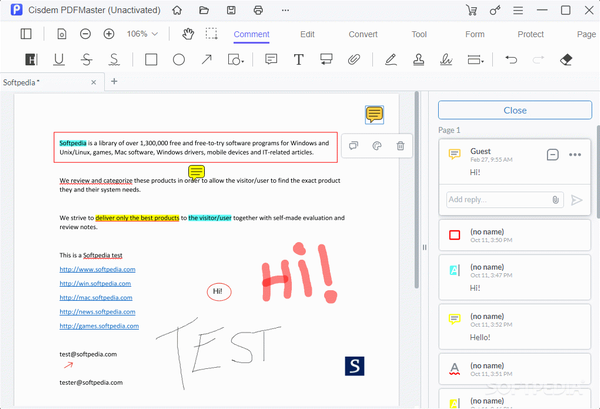The height and width of the screenshot is (409, 600).
Task: Open the http://win.softpedia.com link
Action: [x=95, y=284]
